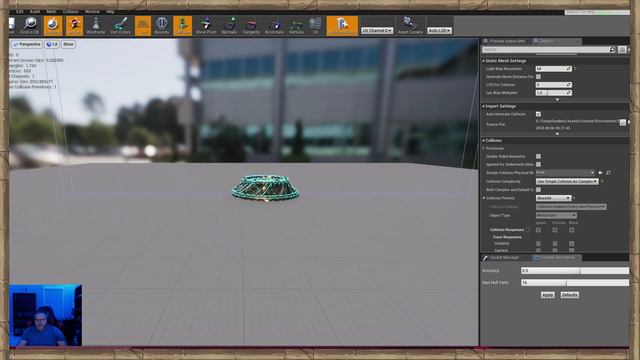640x360 pixels.
Task: Open the Mesh menu
Action: point(51,11)
